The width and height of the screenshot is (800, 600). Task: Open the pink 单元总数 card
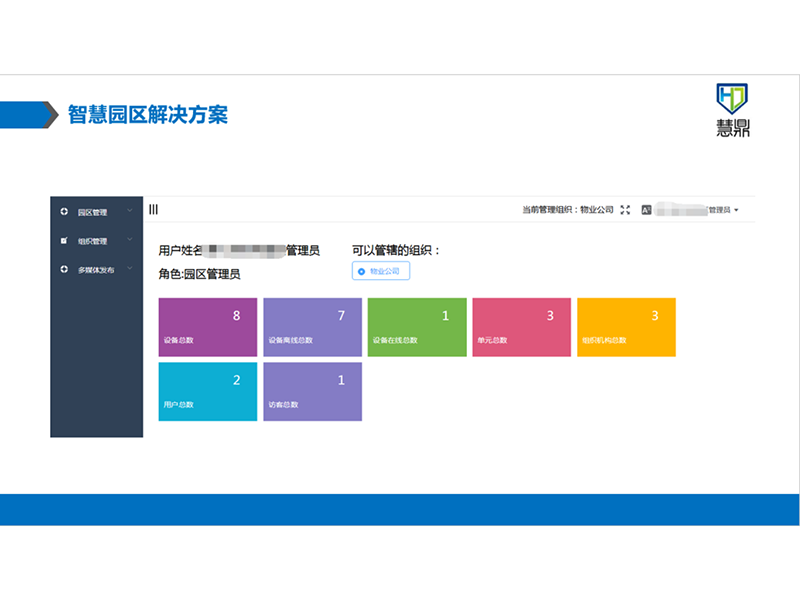pyautogui.click(x=521, y=327)
